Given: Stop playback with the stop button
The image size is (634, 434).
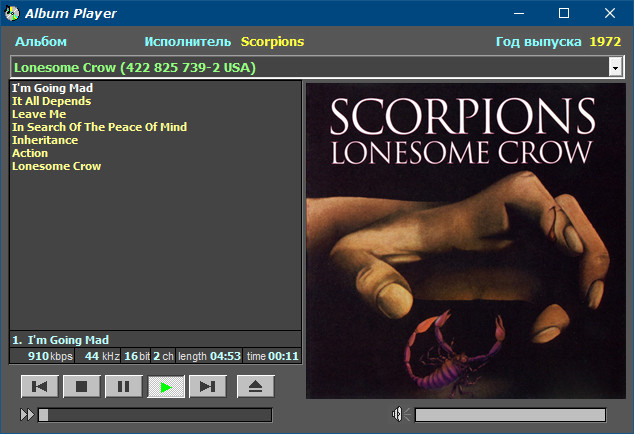Looking at the screenshot, I should (82, 387).
